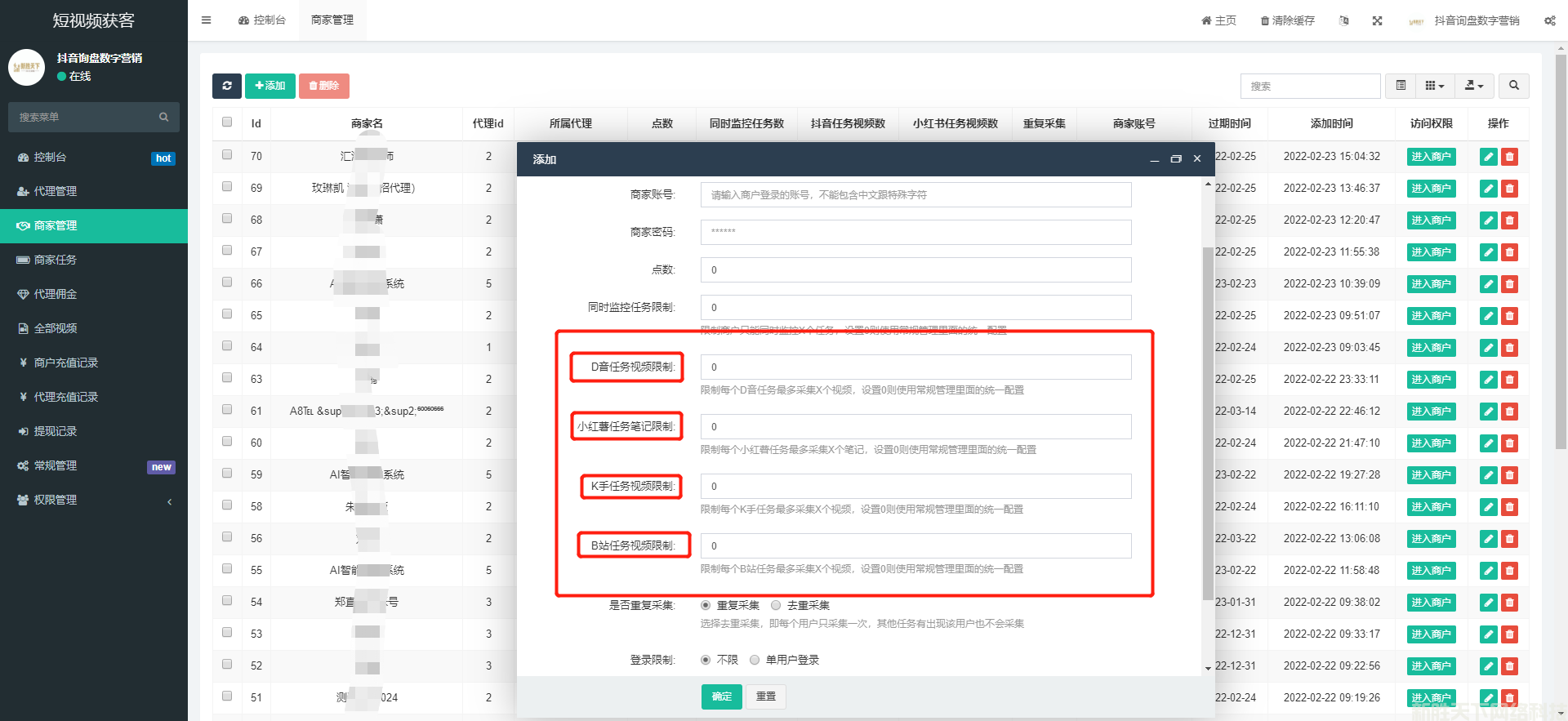1568x721 pixels.
Task: Click the 重置 button in the dialog
Action: (x=765, y=697)
